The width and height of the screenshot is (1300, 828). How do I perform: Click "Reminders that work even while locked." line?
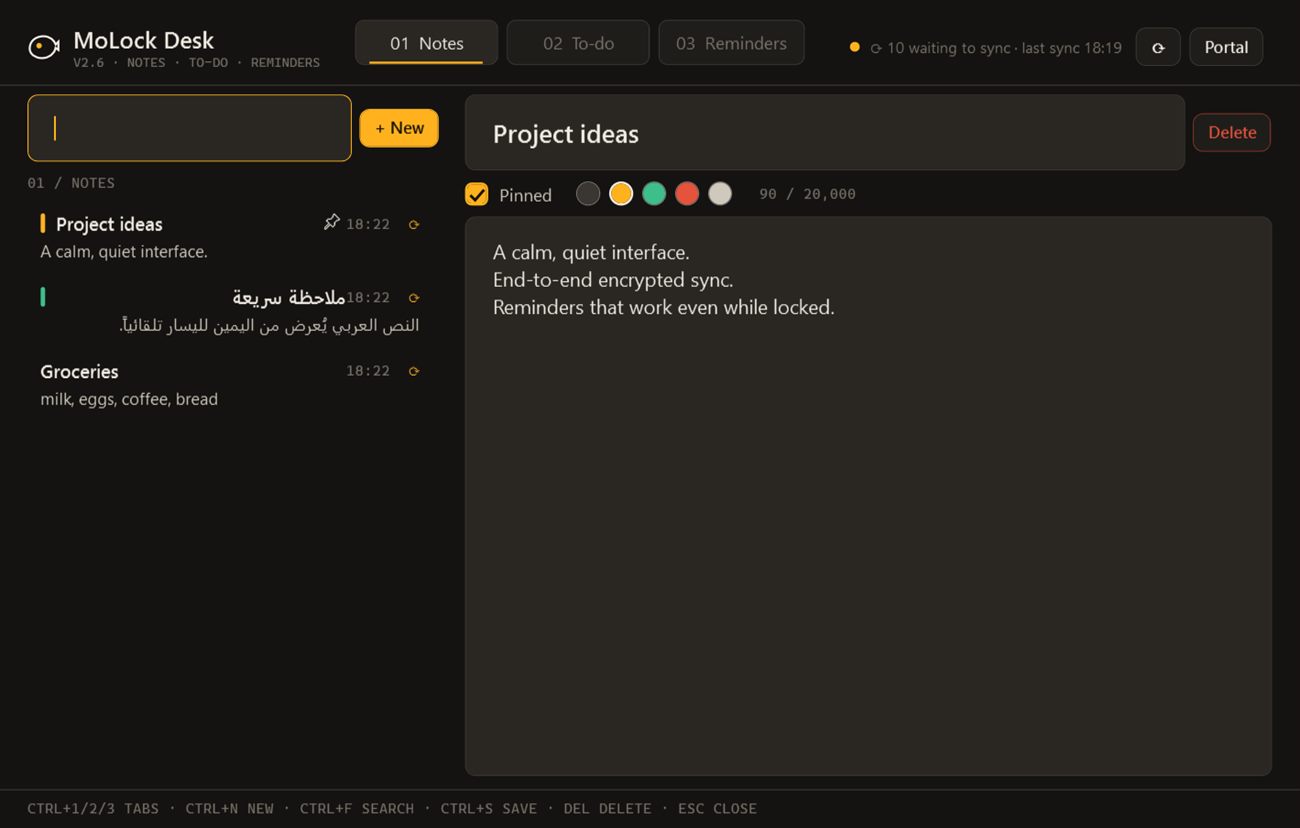(664, 307)
